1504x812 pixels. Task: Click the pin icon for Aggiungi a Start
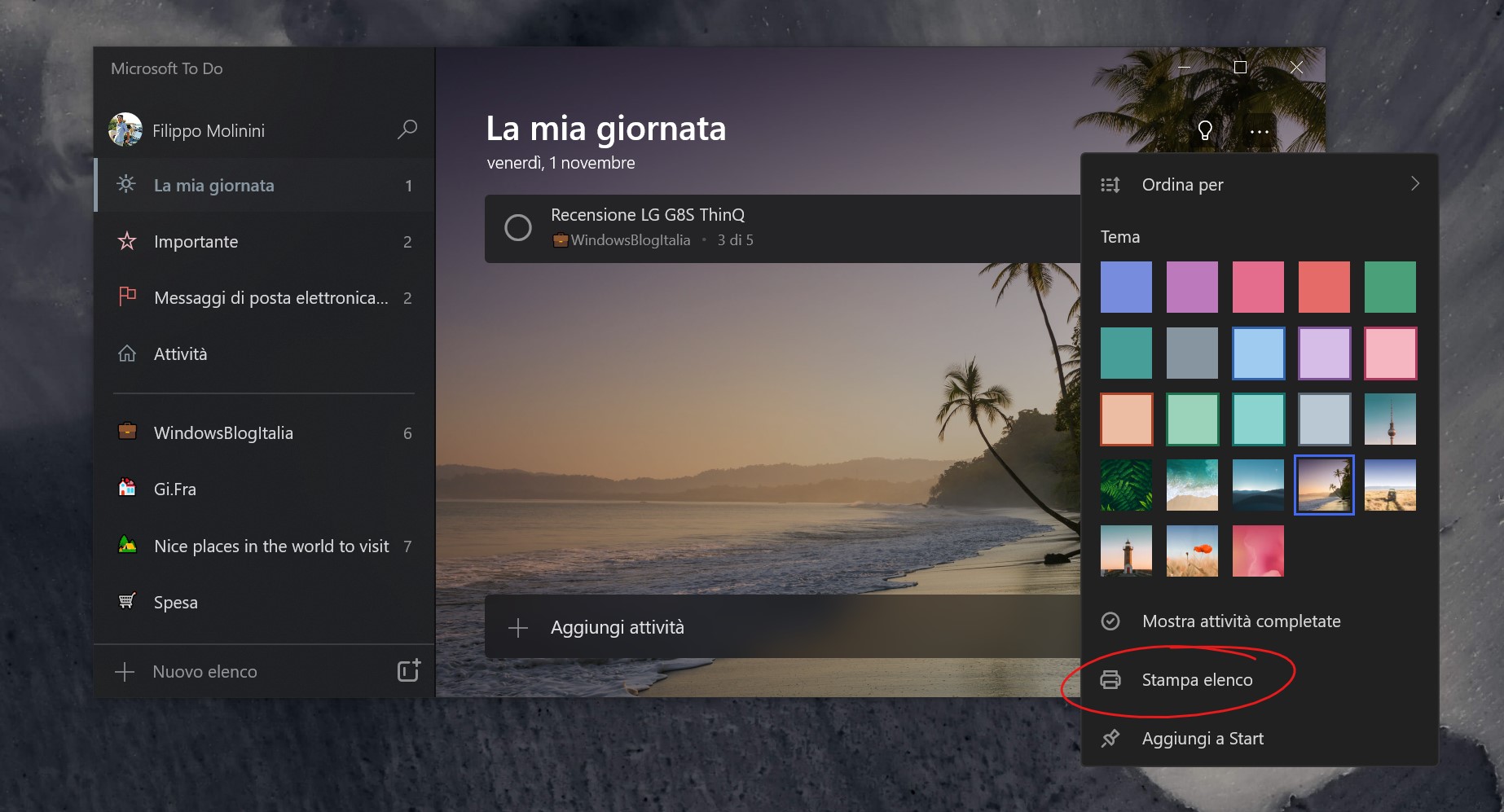[x=1110, y=739]
